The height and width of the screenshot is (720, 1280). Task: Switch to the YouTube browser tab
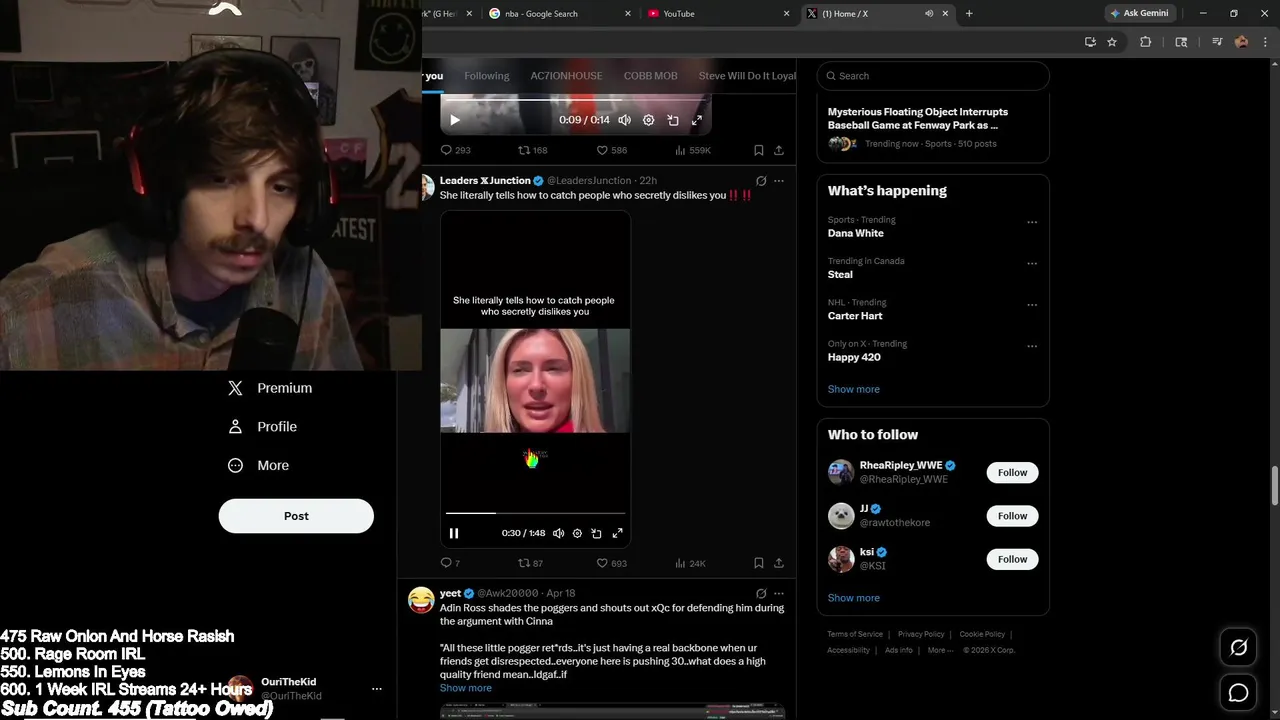pos(716,13)
